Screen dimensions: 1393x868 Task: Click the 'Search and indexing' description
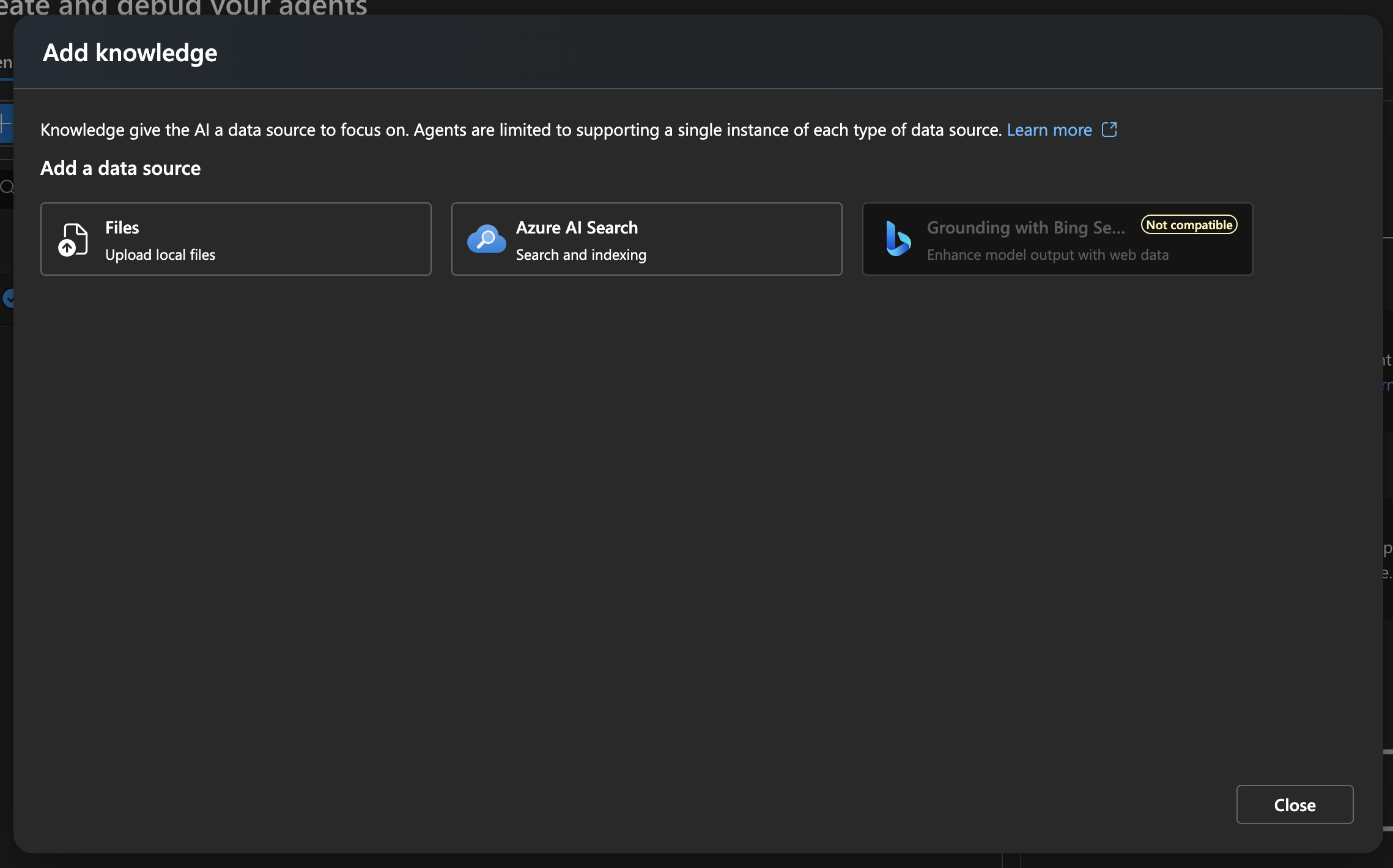tap(581, 255)
